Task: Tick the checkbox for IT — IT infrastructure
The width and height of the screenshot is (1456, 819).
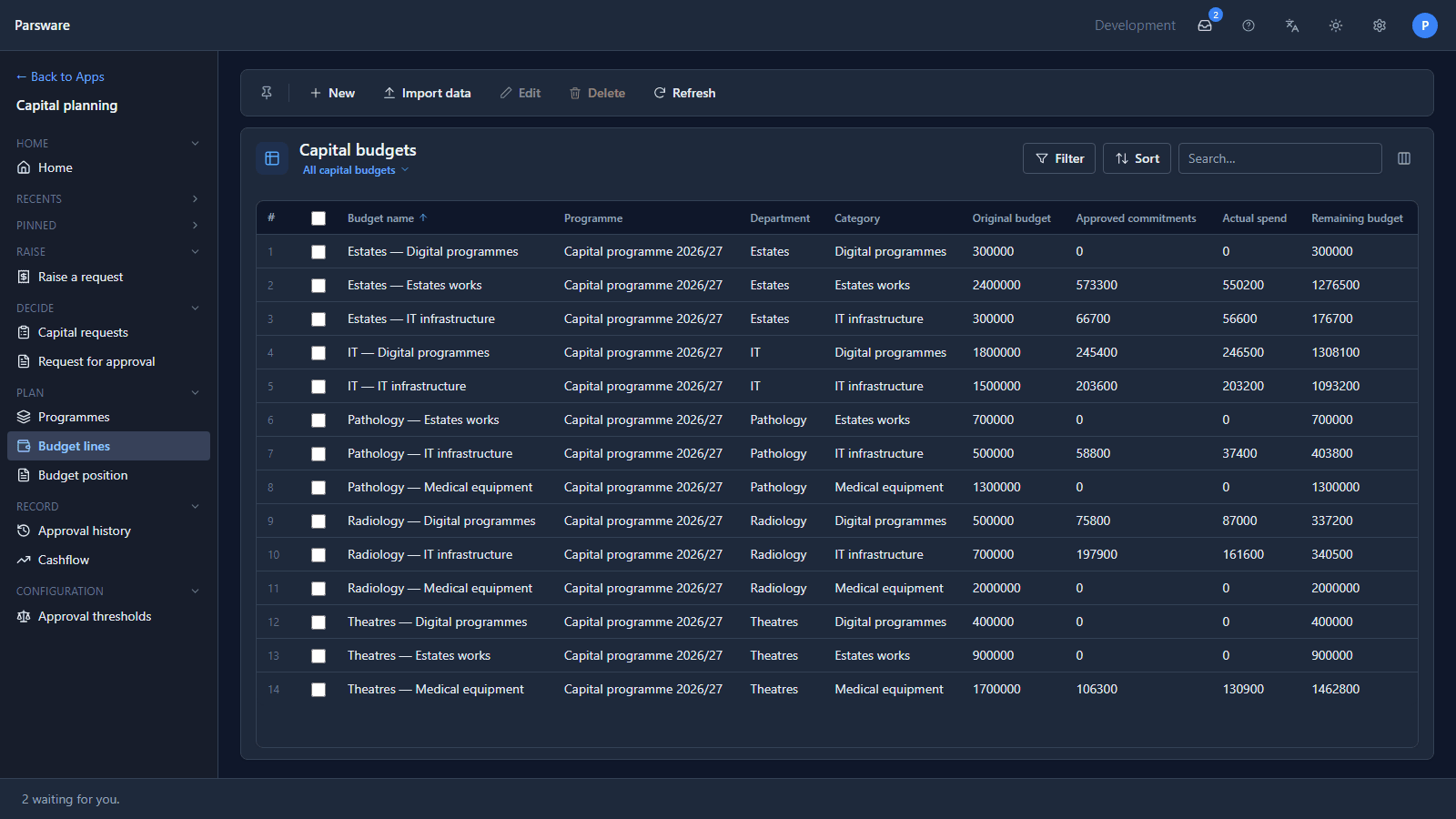Action: tap(318, 387)
